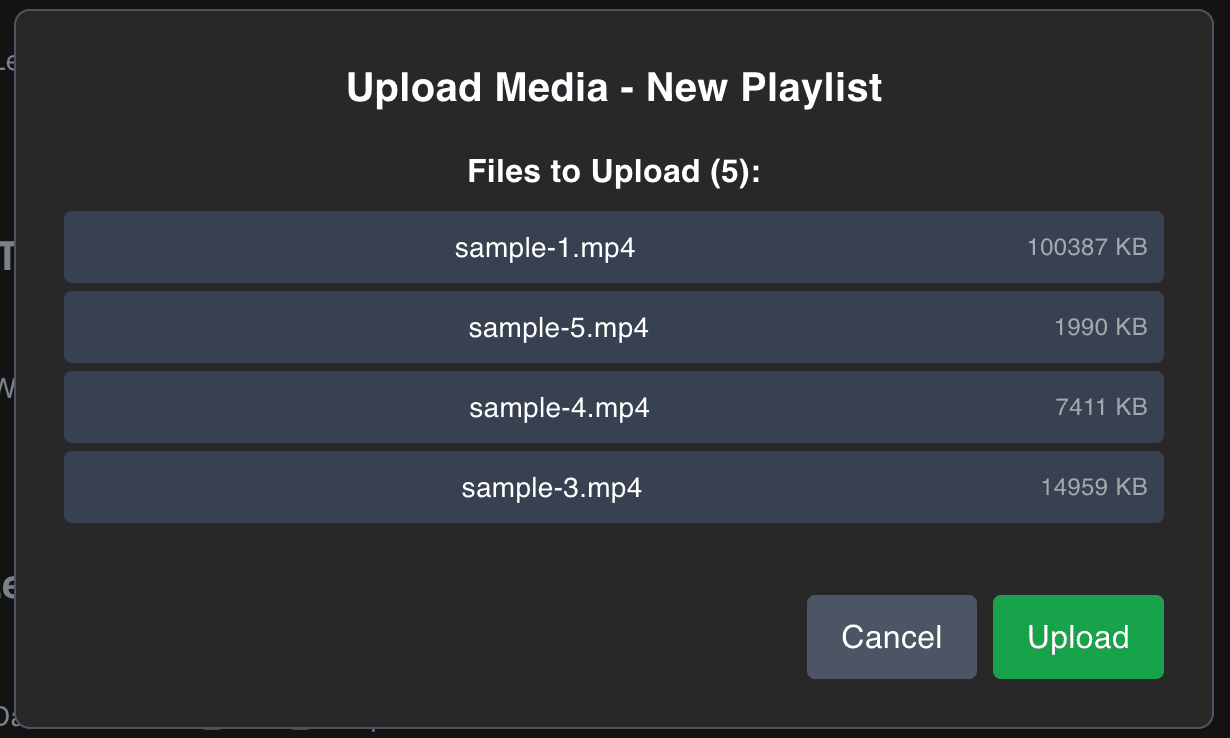1230x738 pixels.
Task: Click the filename text sample-1.mp4
Action: click(x=545, y=247)
